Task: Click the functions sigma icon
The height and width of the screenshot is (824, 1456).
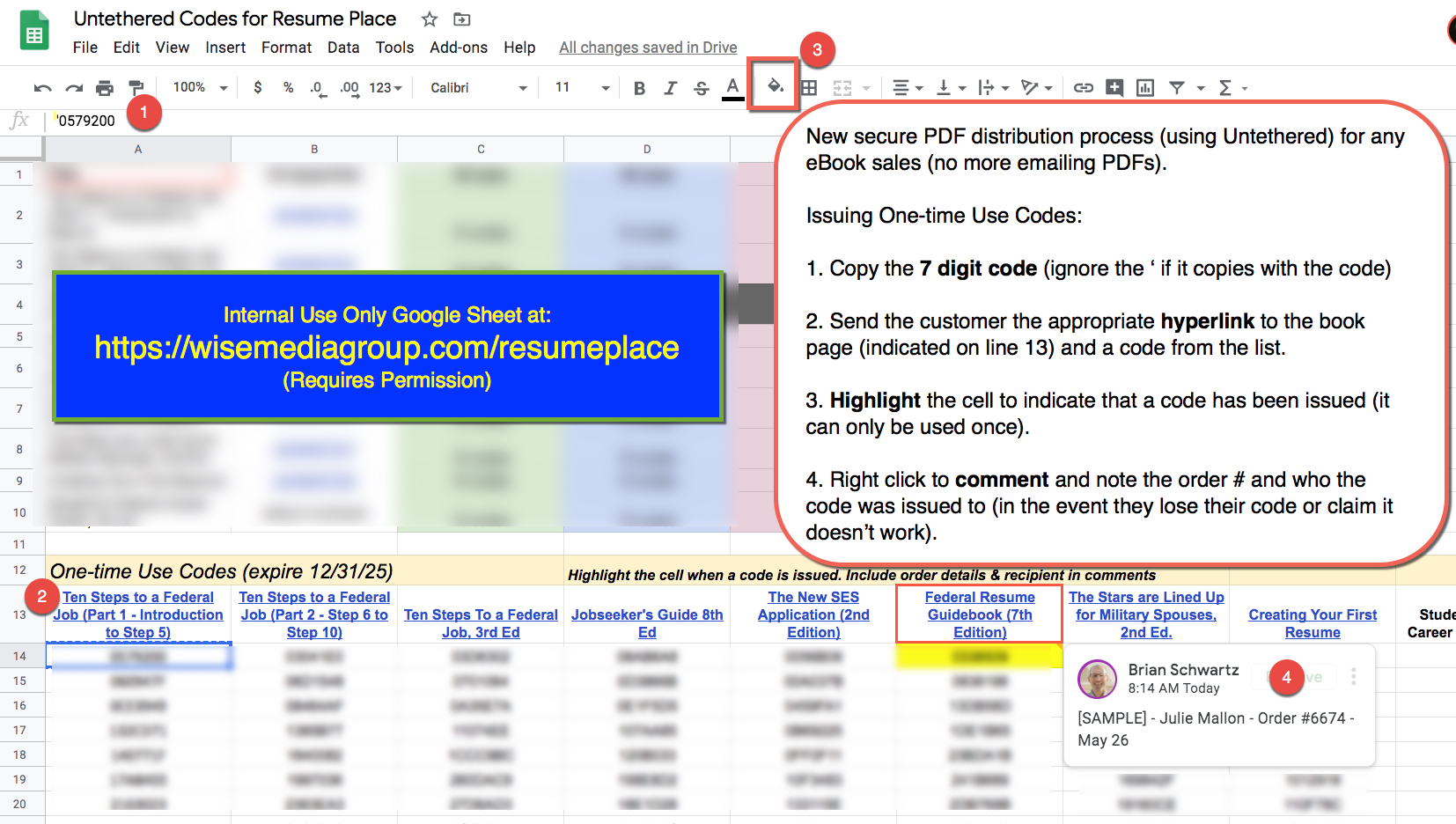Action: [x=1224, y=88]
